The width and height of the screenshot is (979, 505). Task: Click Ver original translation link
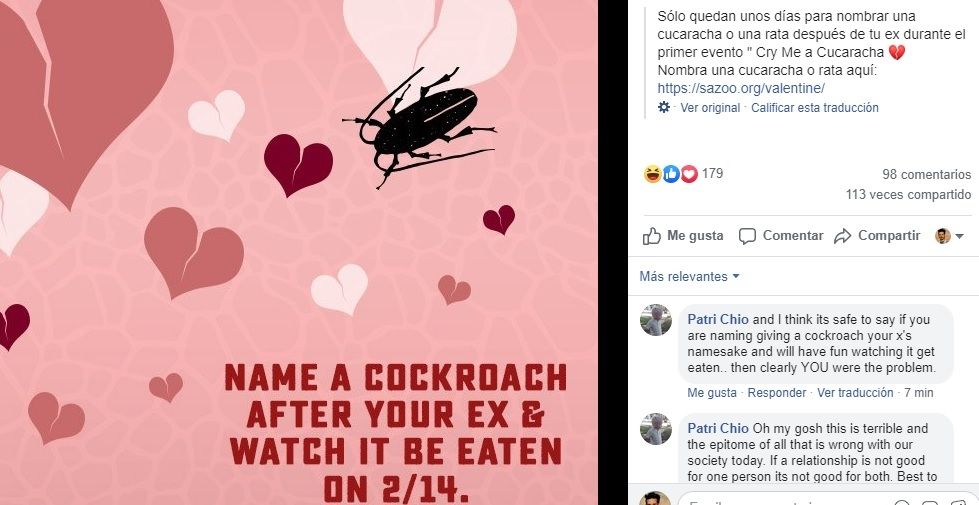[710, 107]
